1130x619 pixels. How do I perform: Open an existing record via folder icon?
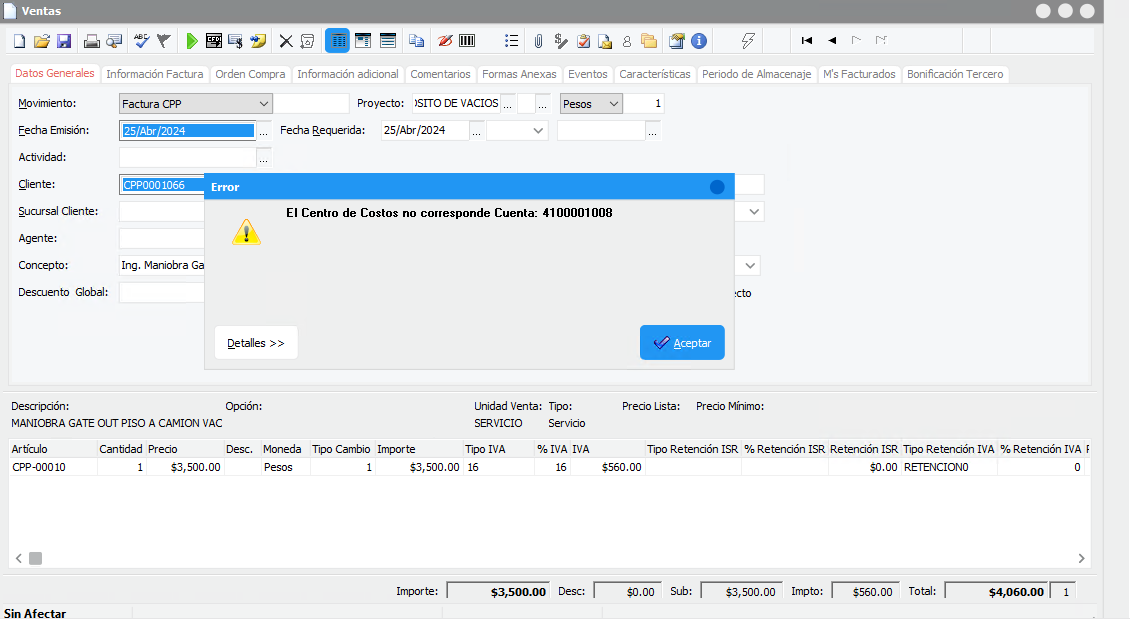[x=40, y=40]
